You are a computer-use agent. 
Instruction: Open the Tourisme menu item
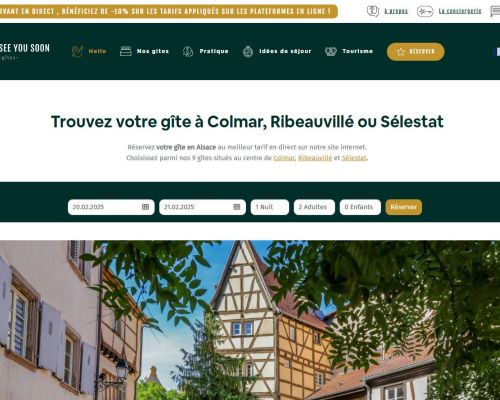[358, 51]
